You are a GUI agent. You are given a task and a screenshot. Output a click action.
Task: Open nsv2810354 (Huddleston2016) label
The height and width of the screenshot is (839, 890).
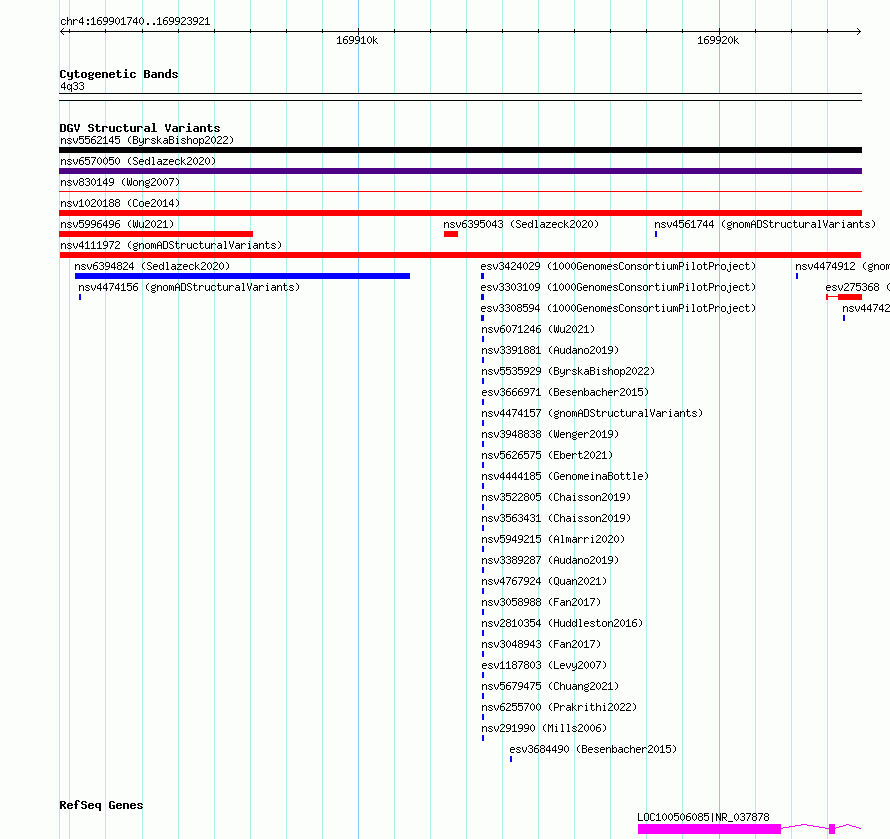coord(562,623)
